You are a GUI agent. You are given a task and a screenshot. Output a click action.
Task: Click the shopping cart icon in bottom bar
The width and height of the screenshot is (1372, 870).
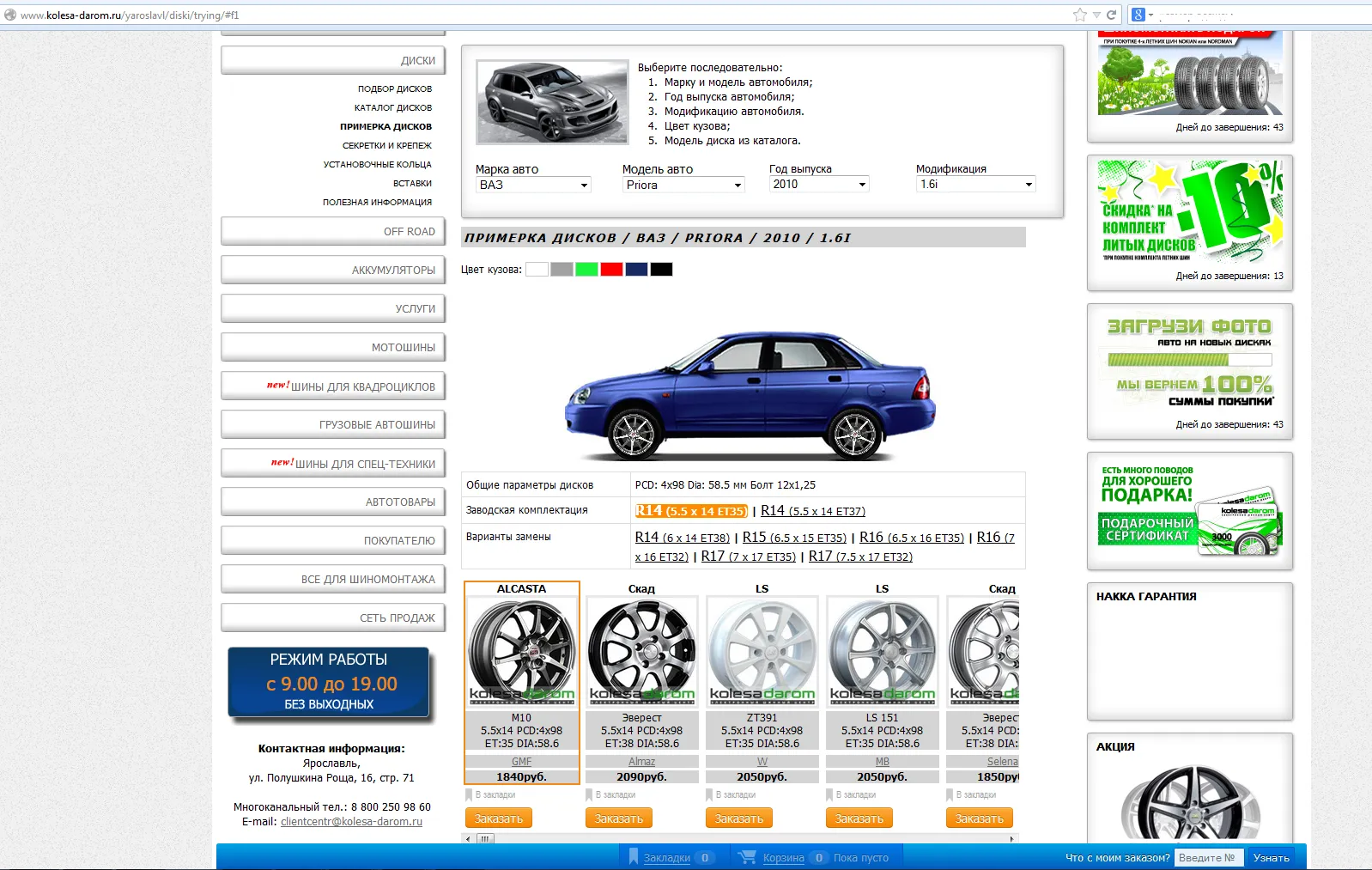(x=747, y=857)
